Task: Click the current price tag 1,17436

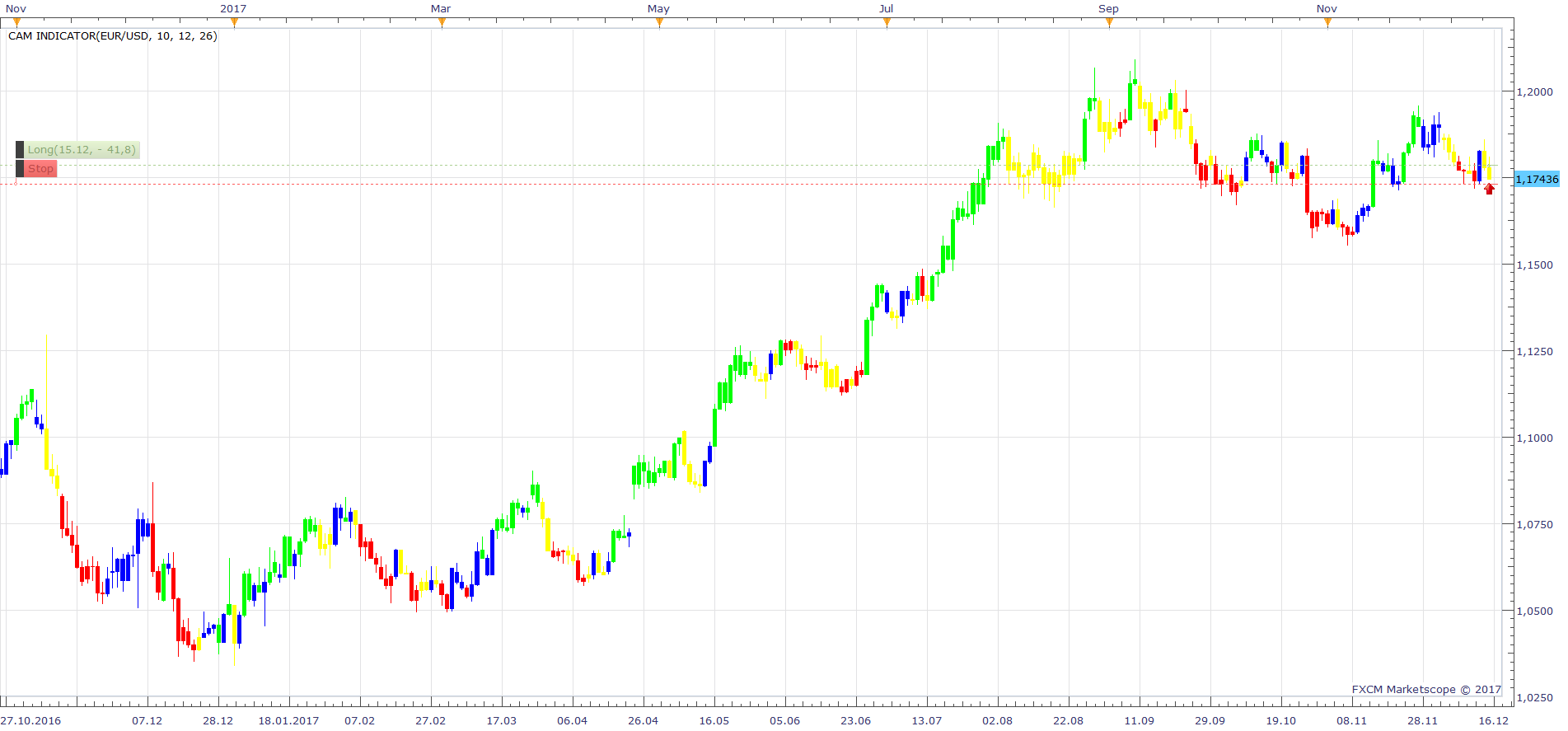Action: point(1537,179)
